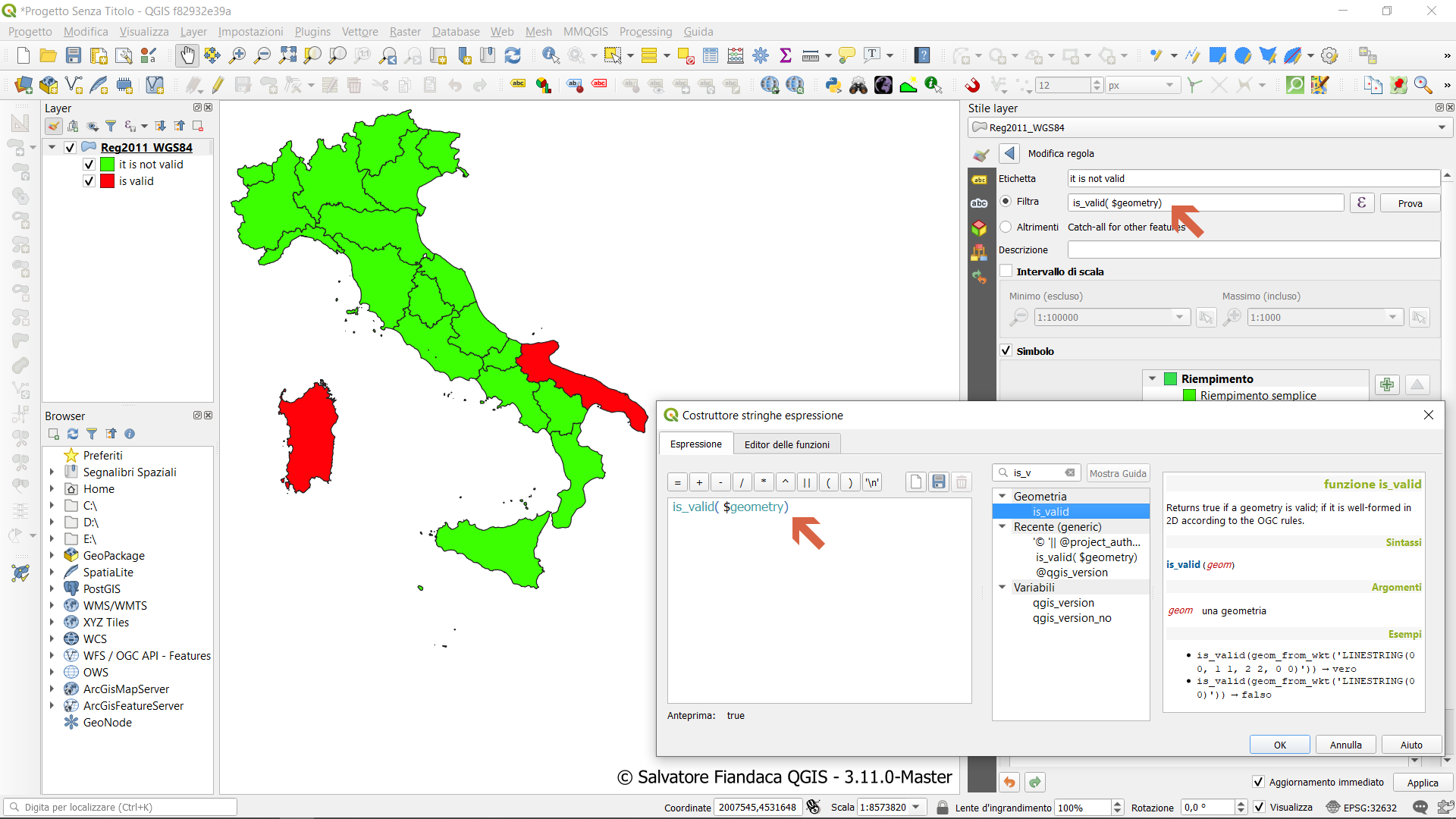Click the Mostra Guida button
This screenshot has width=1456, height=819.
click(1118, 473)
